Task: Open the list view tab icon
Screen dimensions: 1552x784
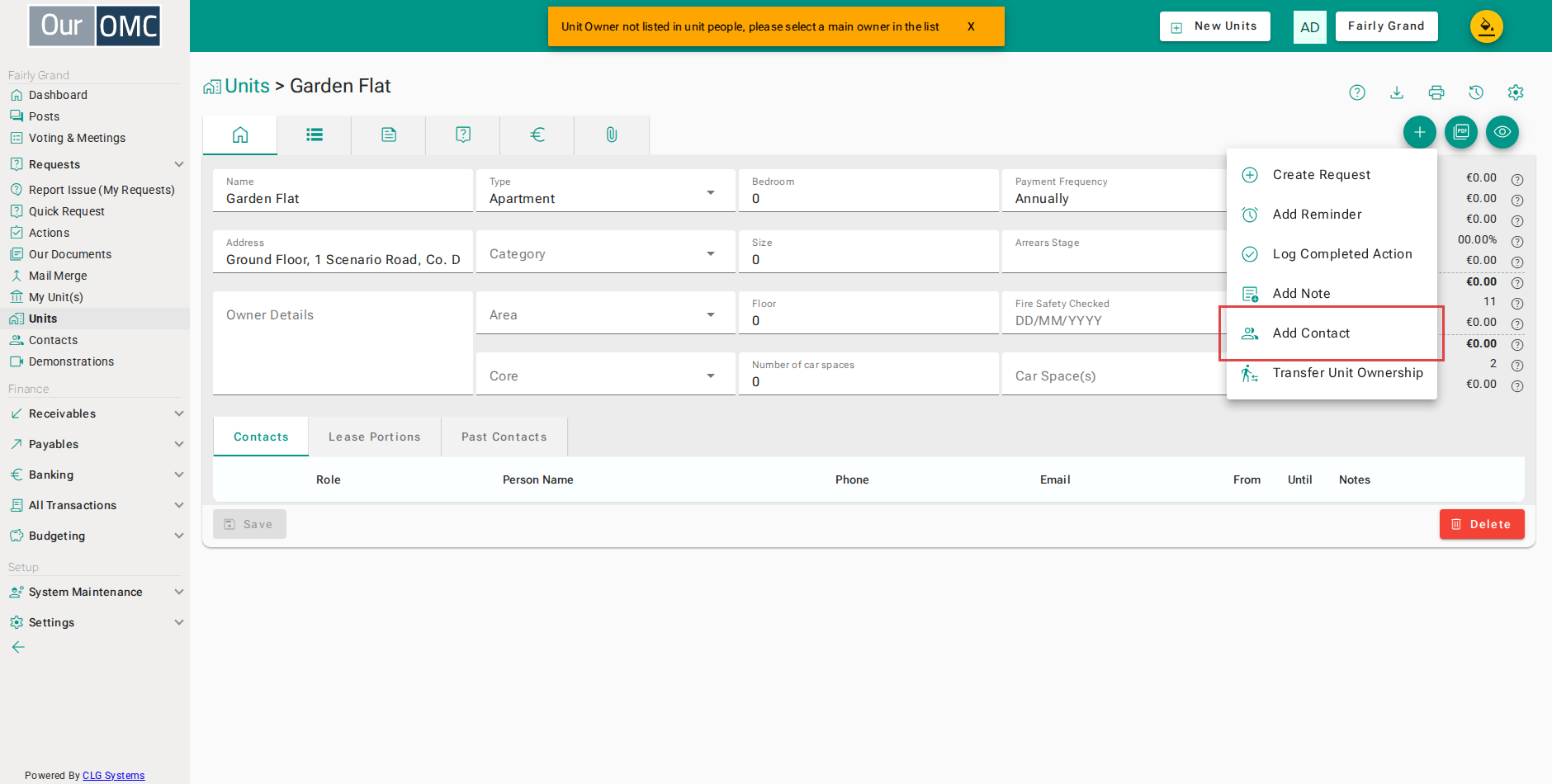Action: [315, 135]
